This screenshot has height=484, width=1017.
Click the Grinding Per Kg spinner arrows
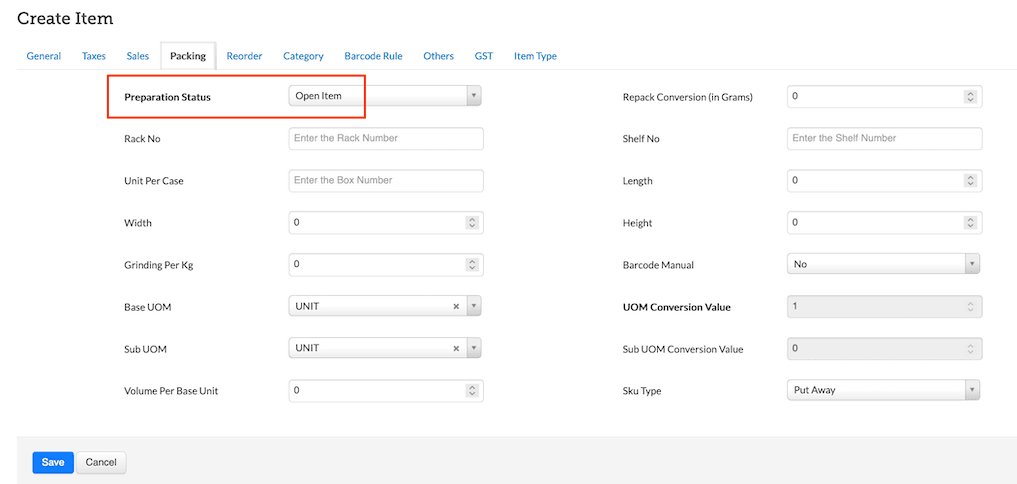(x=473, y=264)
